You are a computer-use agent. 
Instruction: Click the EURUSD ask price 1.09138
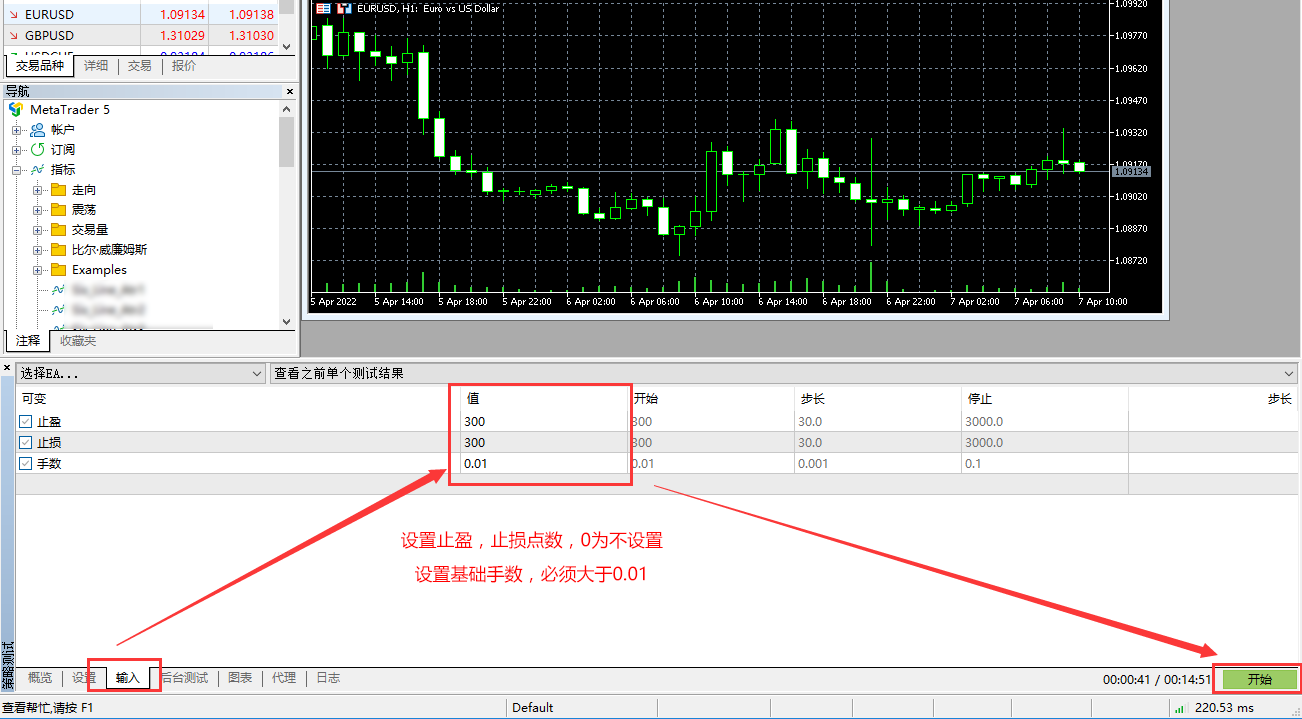251,15
